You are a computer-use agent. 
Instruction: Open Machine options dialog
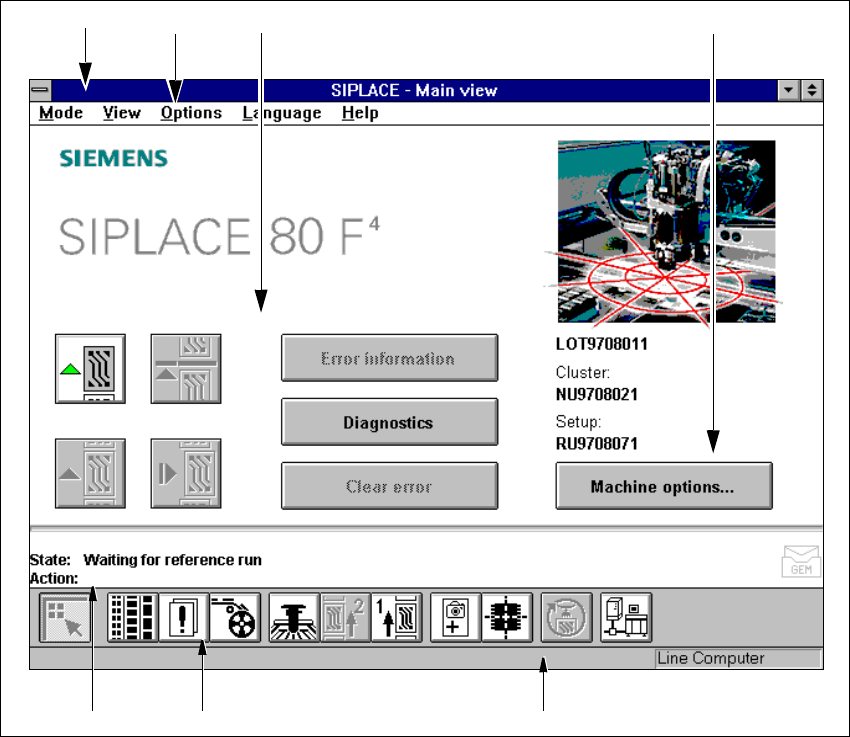coord(664,486)
